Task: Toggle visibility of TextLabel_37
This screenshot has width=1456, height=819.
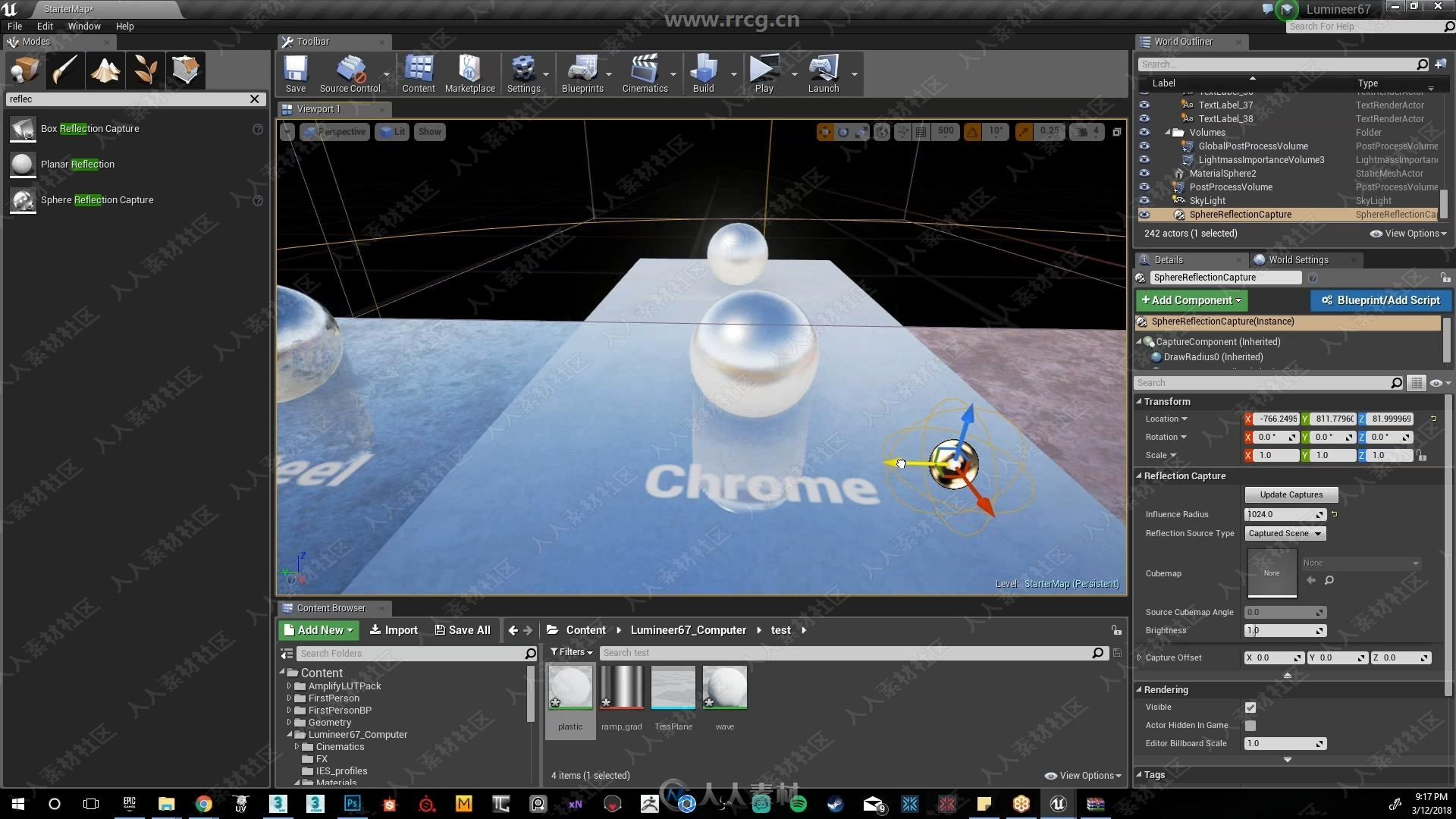Action: pos(1144,105)
